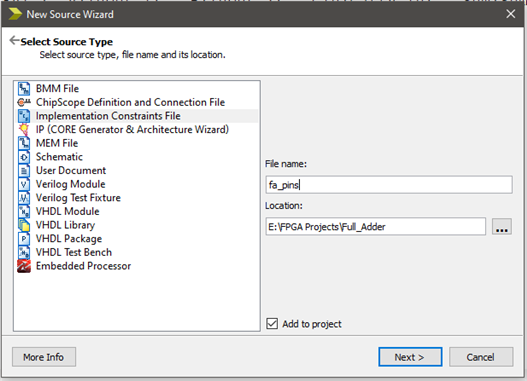The image size is (527, 381).
Task: Open the location browse (...) button
Action: click(x=502, y=227)
